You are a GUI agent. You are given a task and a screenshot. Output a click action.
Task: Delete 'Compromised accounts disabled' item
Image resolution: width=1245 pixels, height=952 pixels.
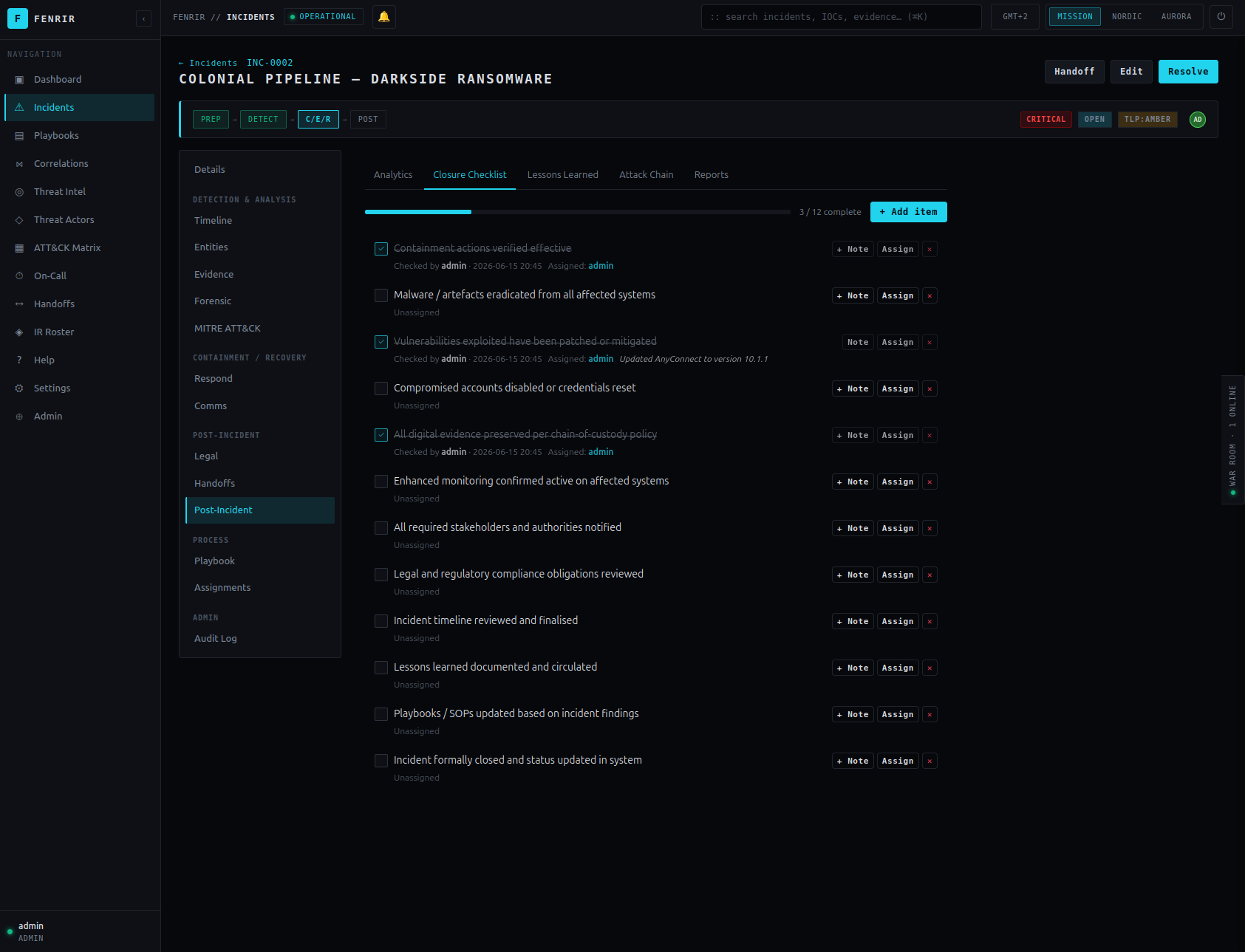[930, 389]
